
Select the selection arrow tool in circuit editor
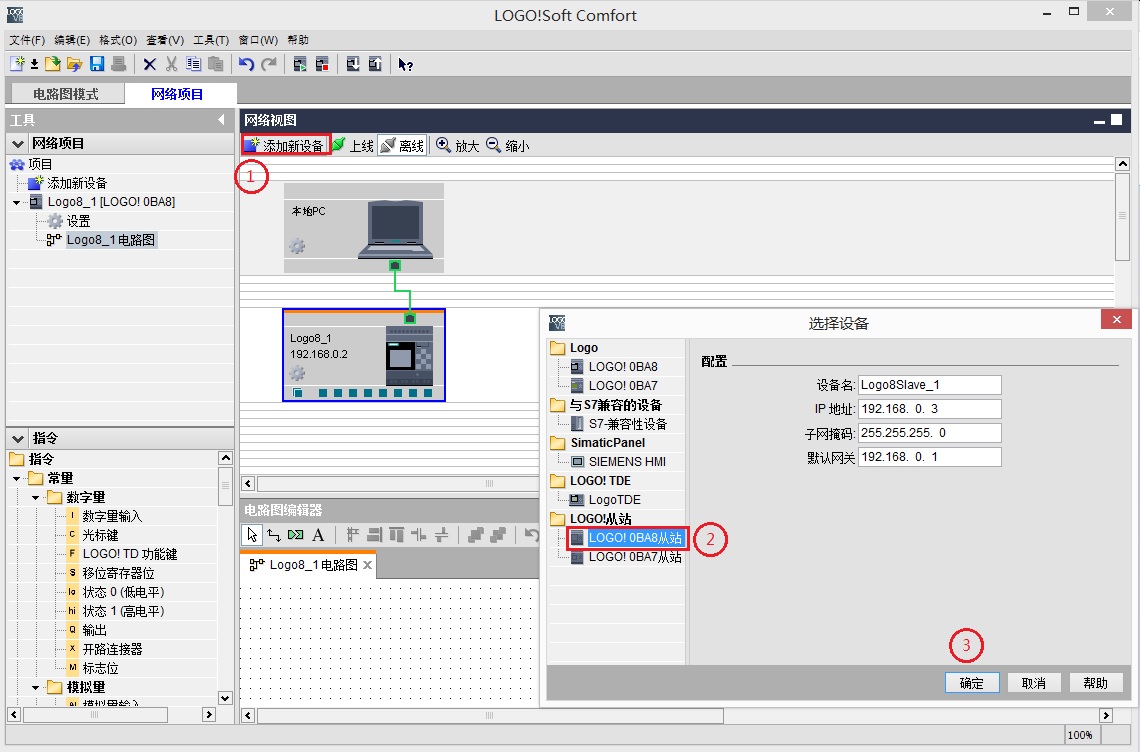coord(252,535)
